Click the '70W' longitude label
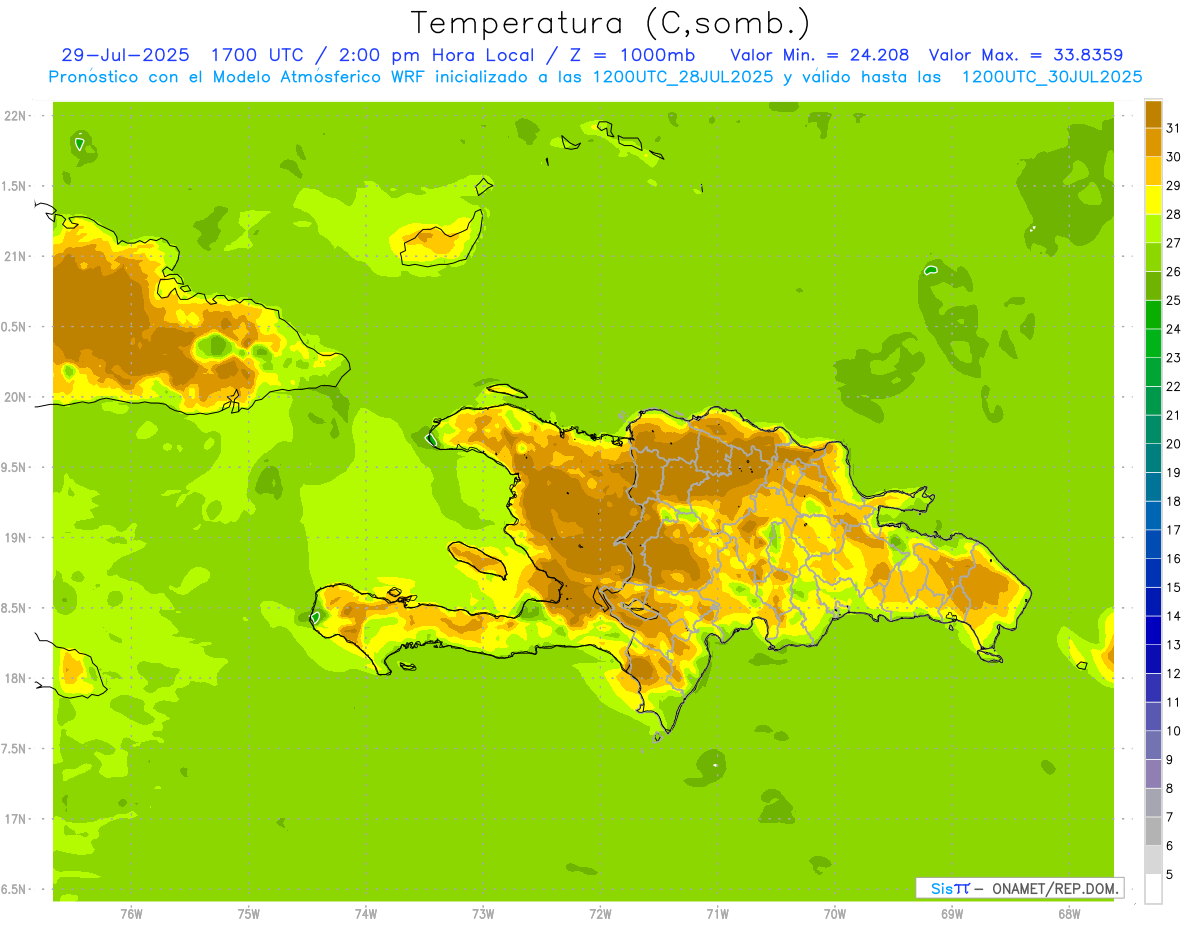Screen dimensions: 1200x927 pos(835,914)
